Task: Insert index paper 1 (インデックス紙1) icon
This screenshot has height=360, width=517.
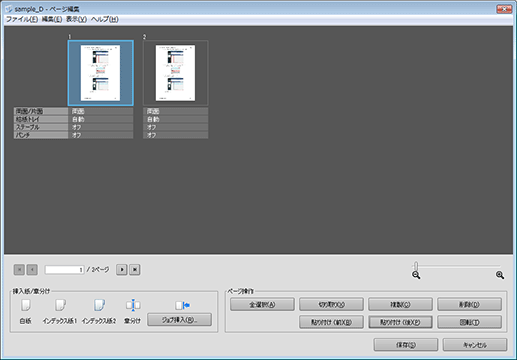Action: click(60, 305)
